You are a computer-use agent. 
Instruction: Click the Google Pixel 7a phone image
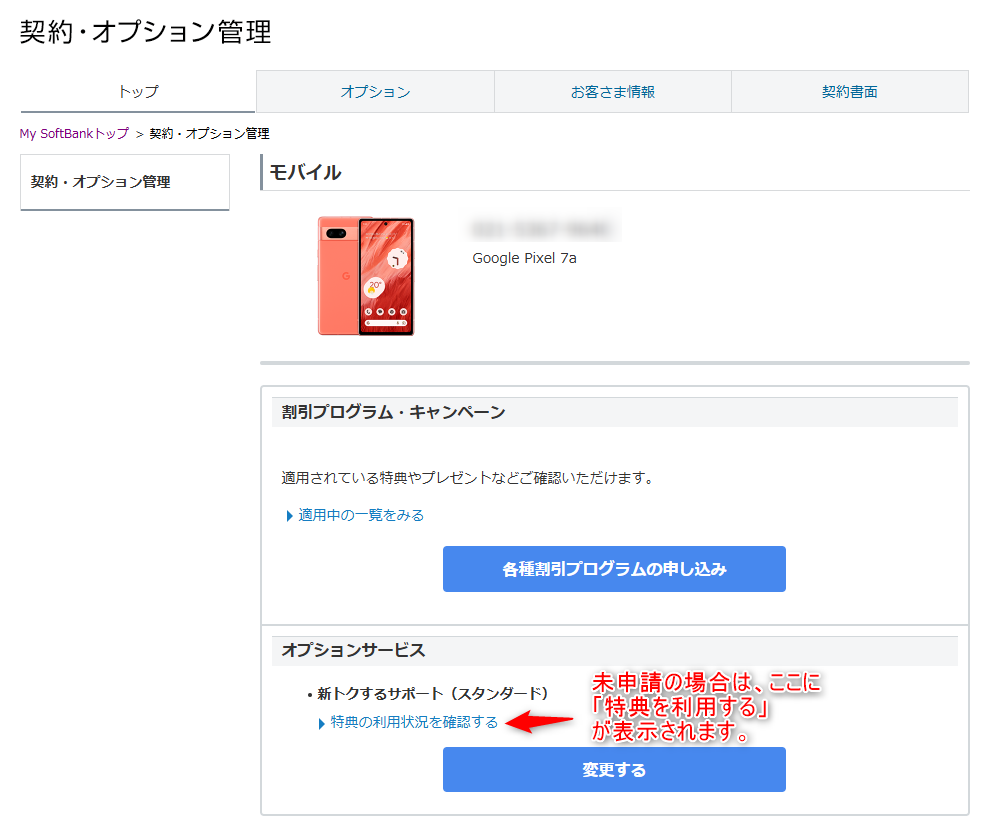tap(365, 276)
